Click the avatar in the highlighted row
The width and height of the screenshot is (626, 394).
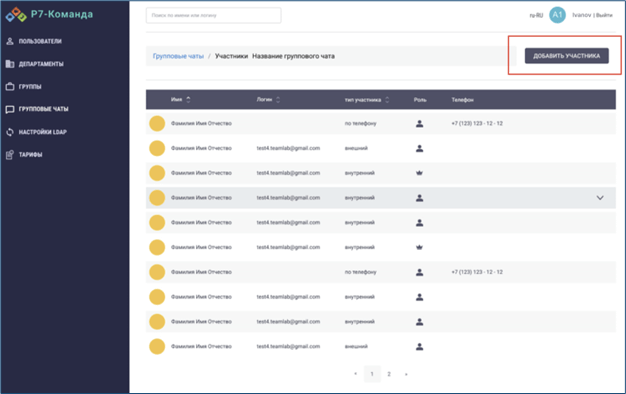tap(157, 198)
